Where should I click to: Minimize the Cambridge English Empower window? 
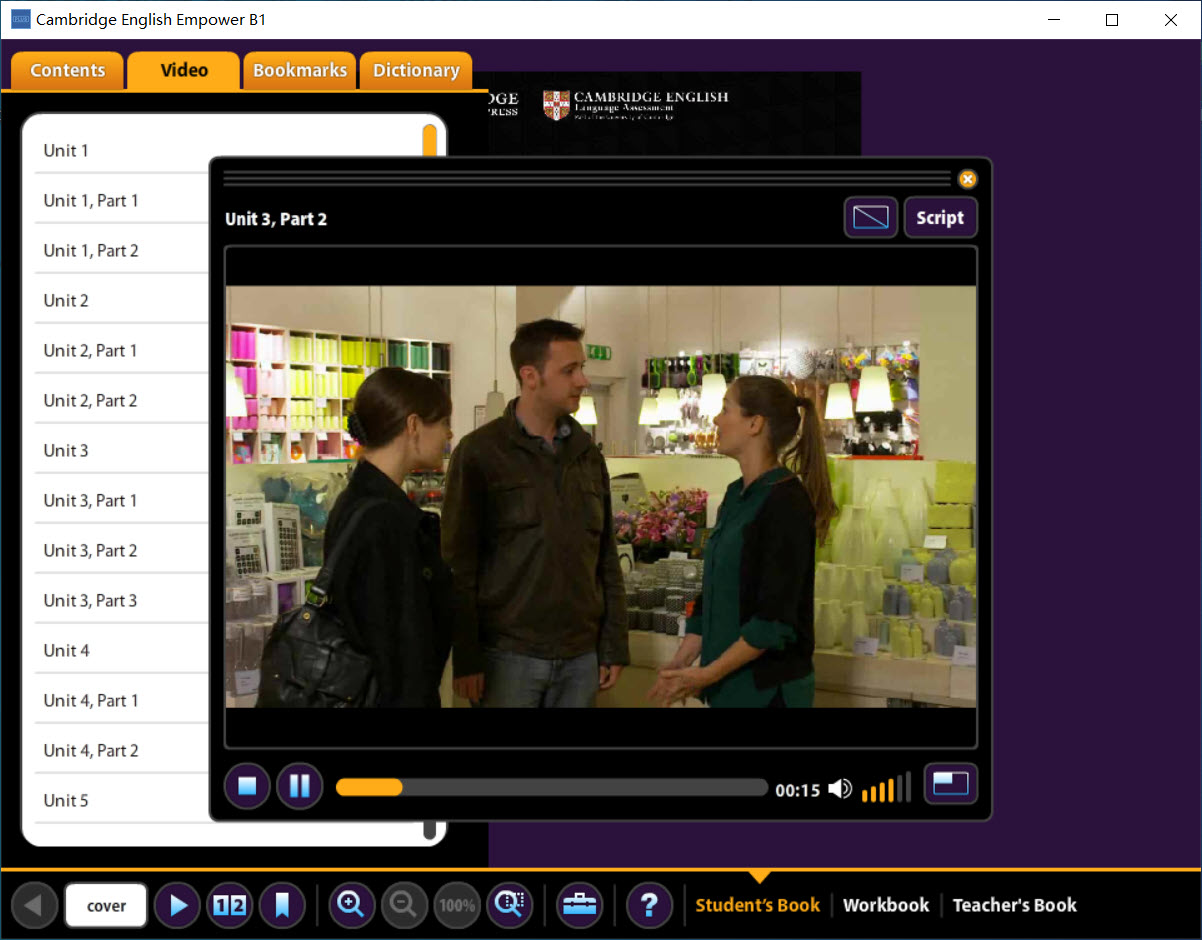1054,20
